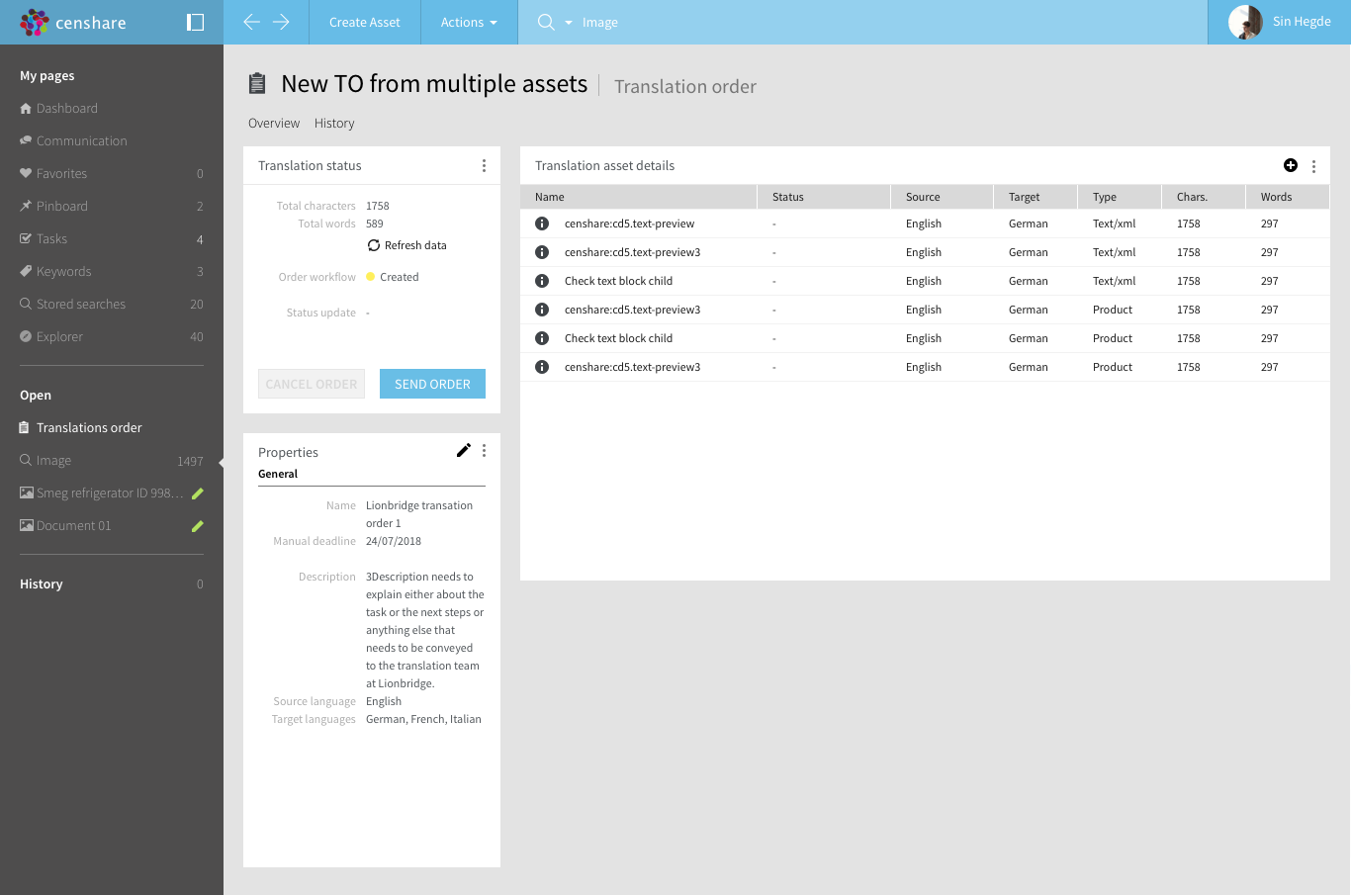Open info for censhare:cd5.text-preview row
Viewport: 1351px width, 896px height.
tap(542, 224)
